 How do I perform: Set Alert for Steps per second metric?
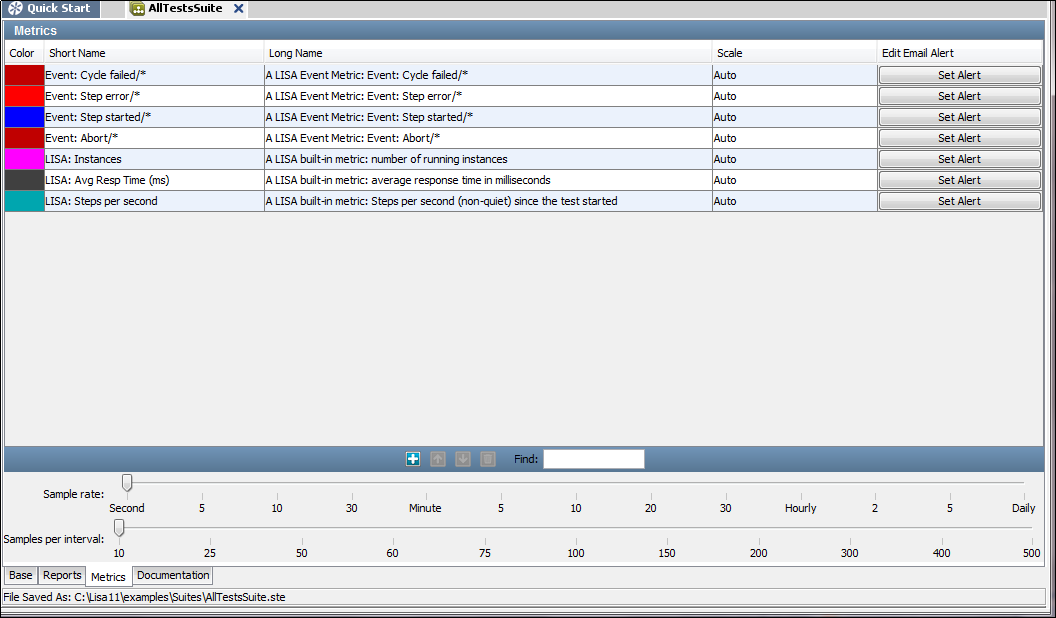(x=958, y=200)
